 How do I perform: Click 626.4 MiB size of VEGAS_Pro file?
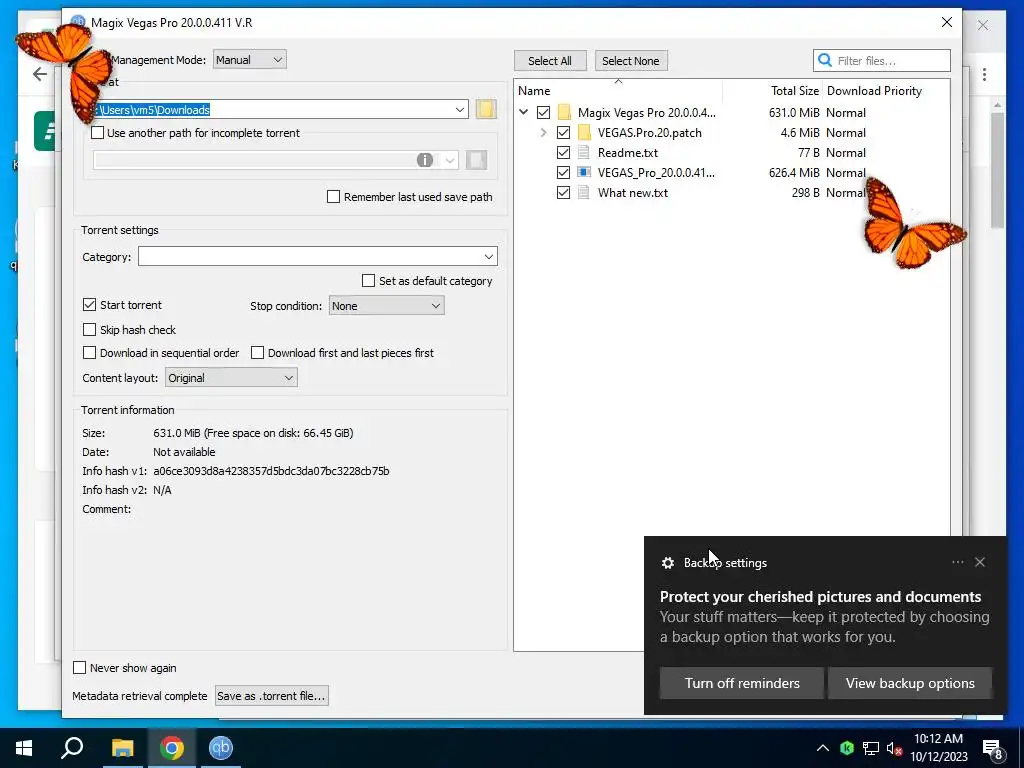click(793, 172)
